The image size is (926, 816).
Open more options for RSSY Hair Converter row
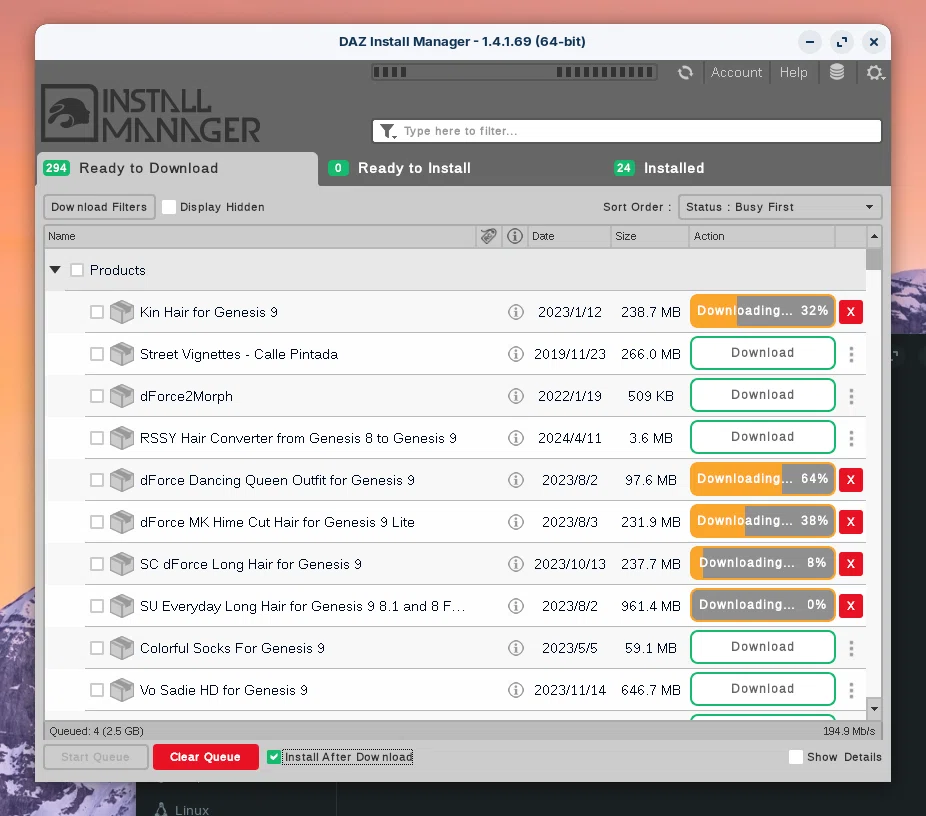point(851,438)
